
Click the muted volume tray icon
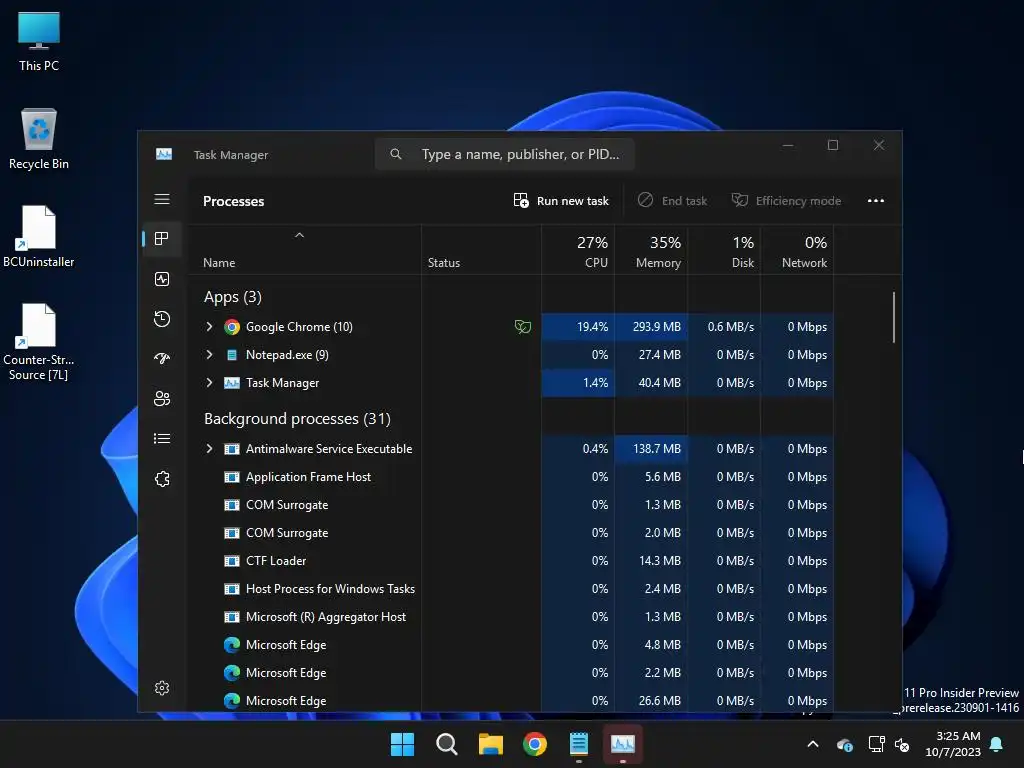pos(902,744)
